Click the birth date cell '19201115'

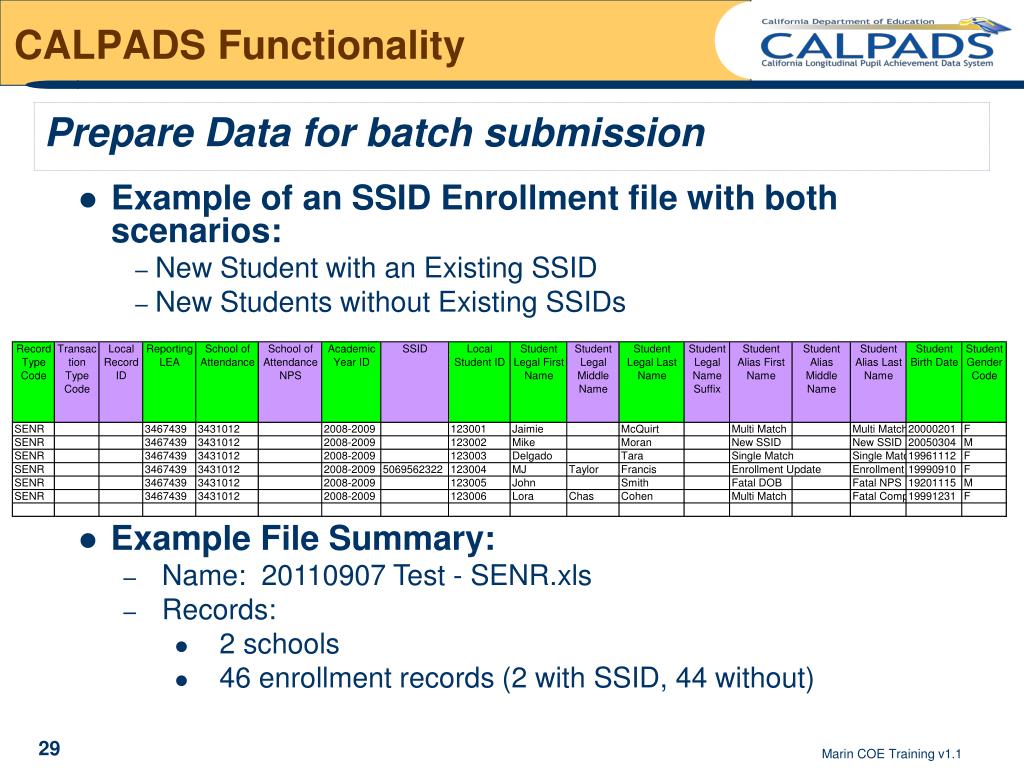932,483
